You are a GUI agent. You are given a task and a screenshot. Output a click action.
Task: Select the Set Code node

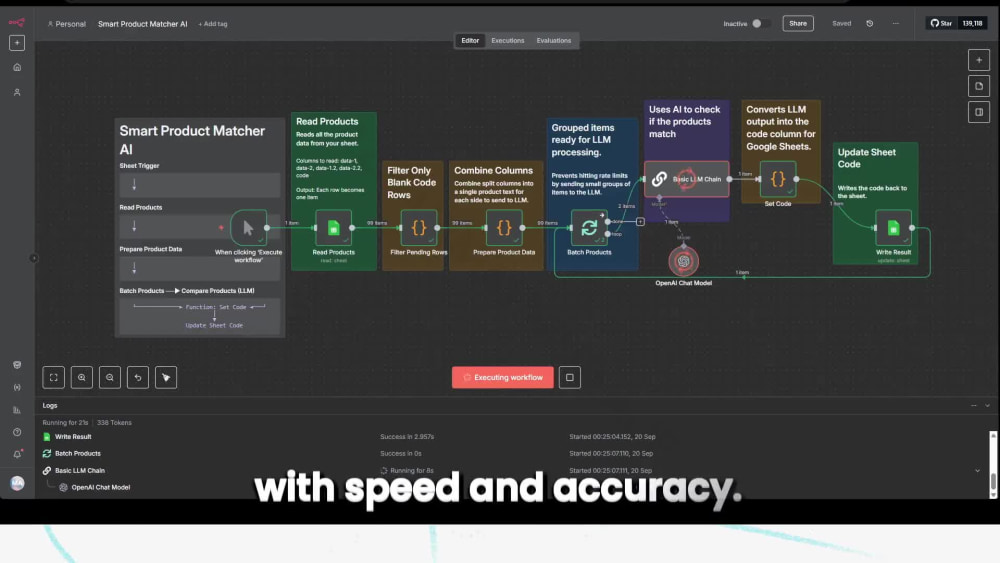point(777,179)
